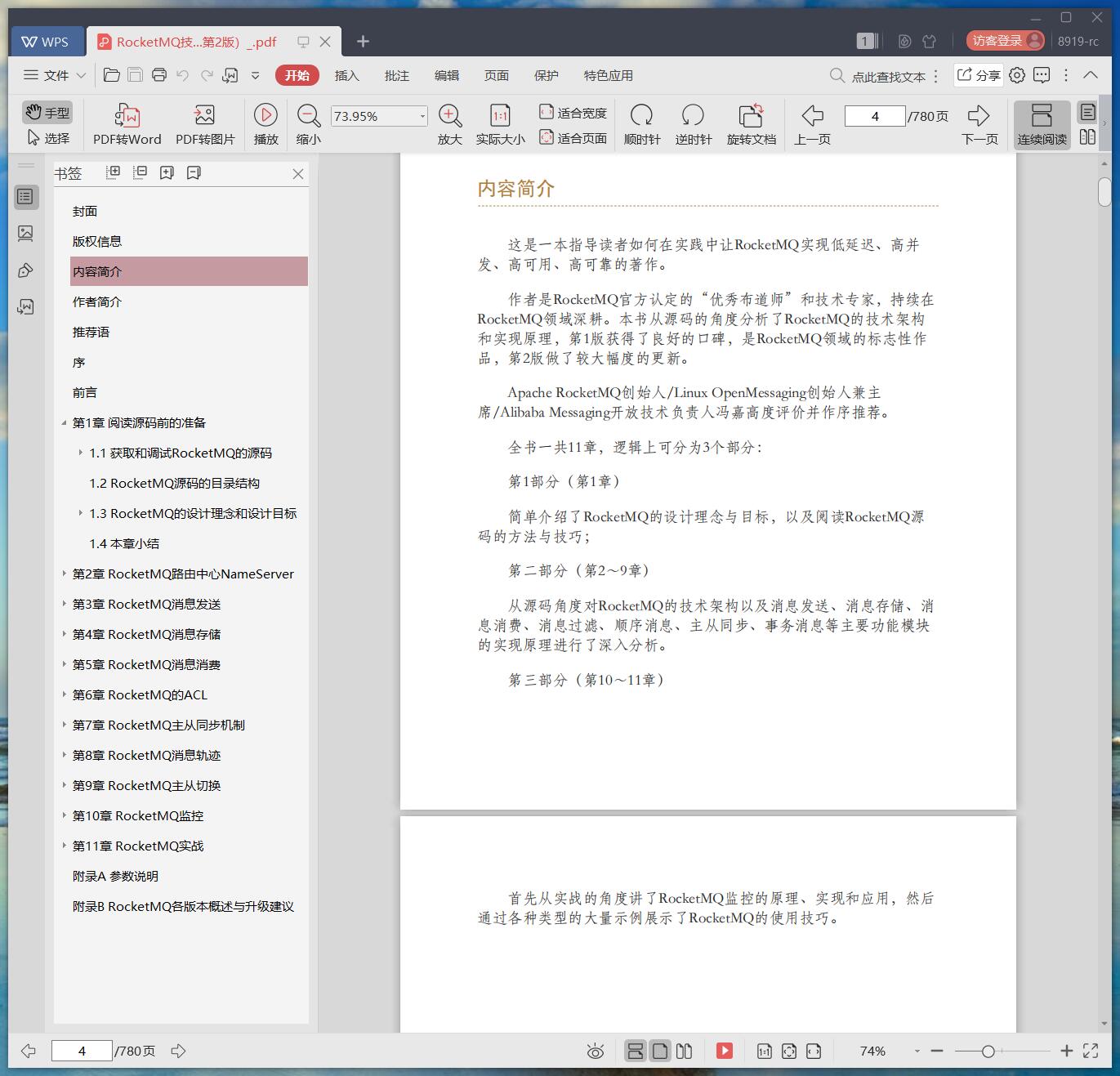
Task: Collapse all bookmarks icon in 书签 panel
Action: point(141,172)
